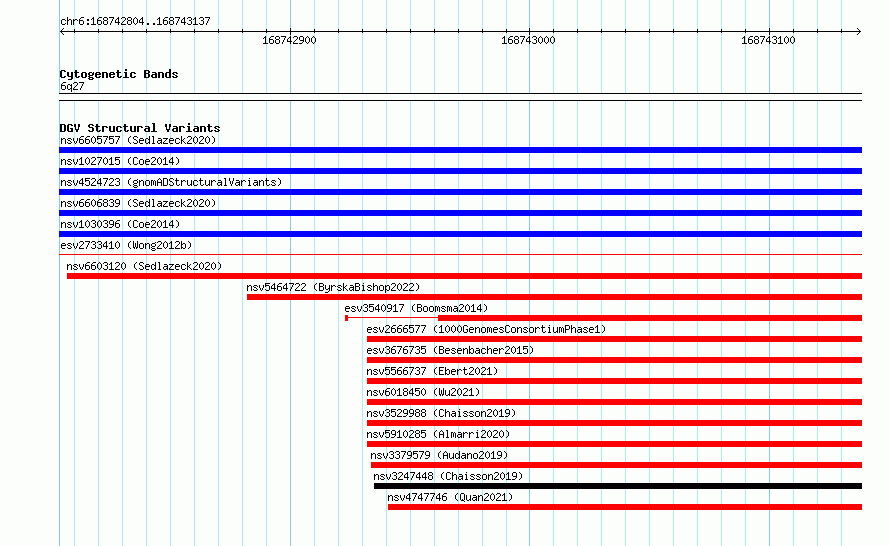
Task: Open nsv4524723 (gnomADStructuralVariants) variant
Action: point(171,182)
